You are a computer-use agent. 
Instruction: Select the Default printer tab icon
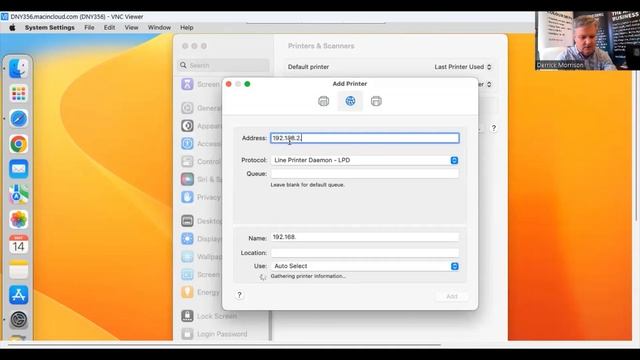click(323, 101)
